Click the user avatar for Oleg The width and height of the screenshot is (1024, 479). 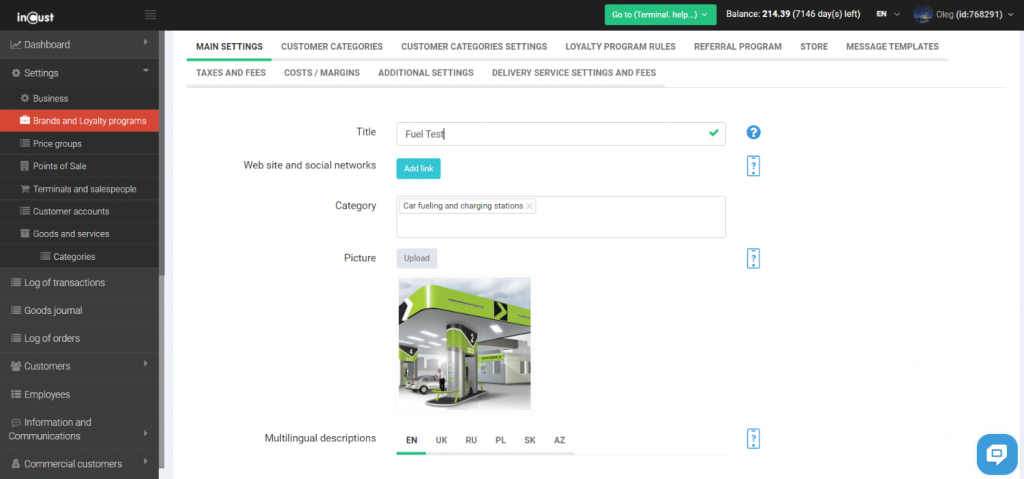922,14
